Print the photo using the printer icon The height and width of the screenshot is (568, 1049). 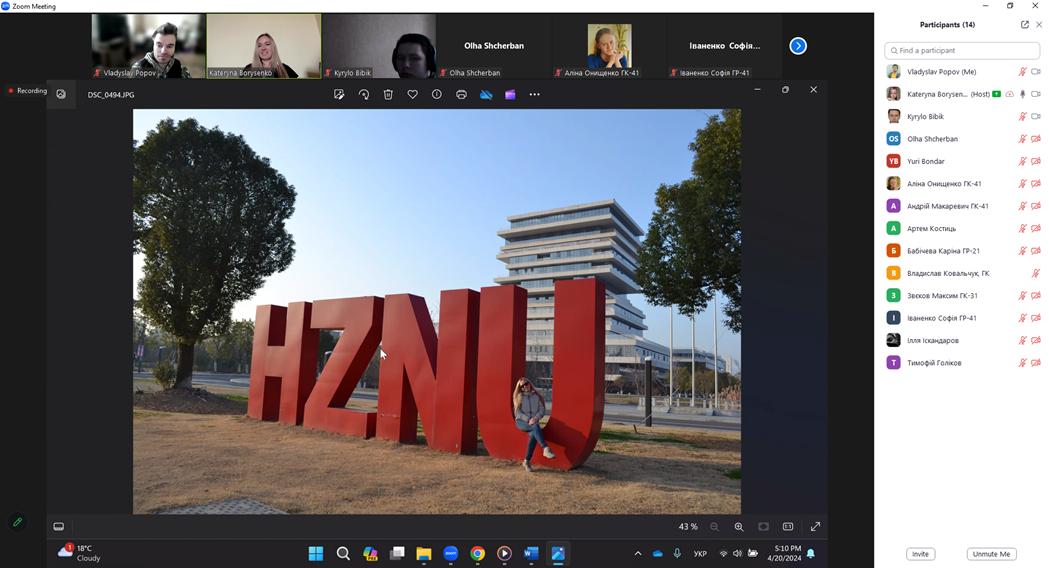(461, 94)
